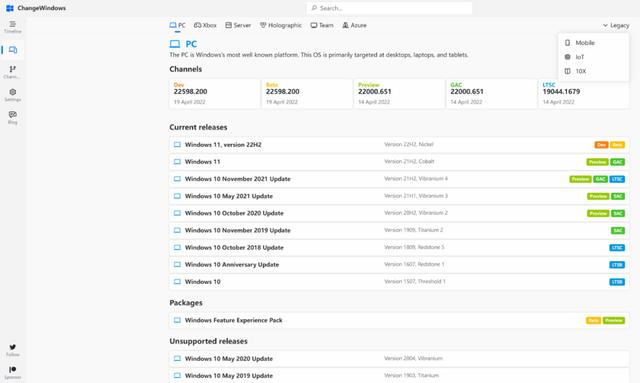
Task: Switch to the Xbox platform tab
Action: [205, 25]
